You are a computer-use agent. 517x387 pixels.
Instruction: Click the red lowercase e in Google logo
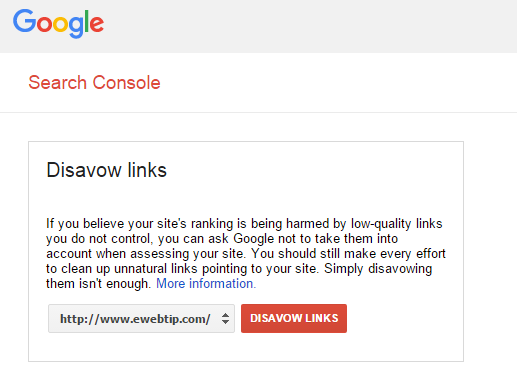tap(97, 24)
